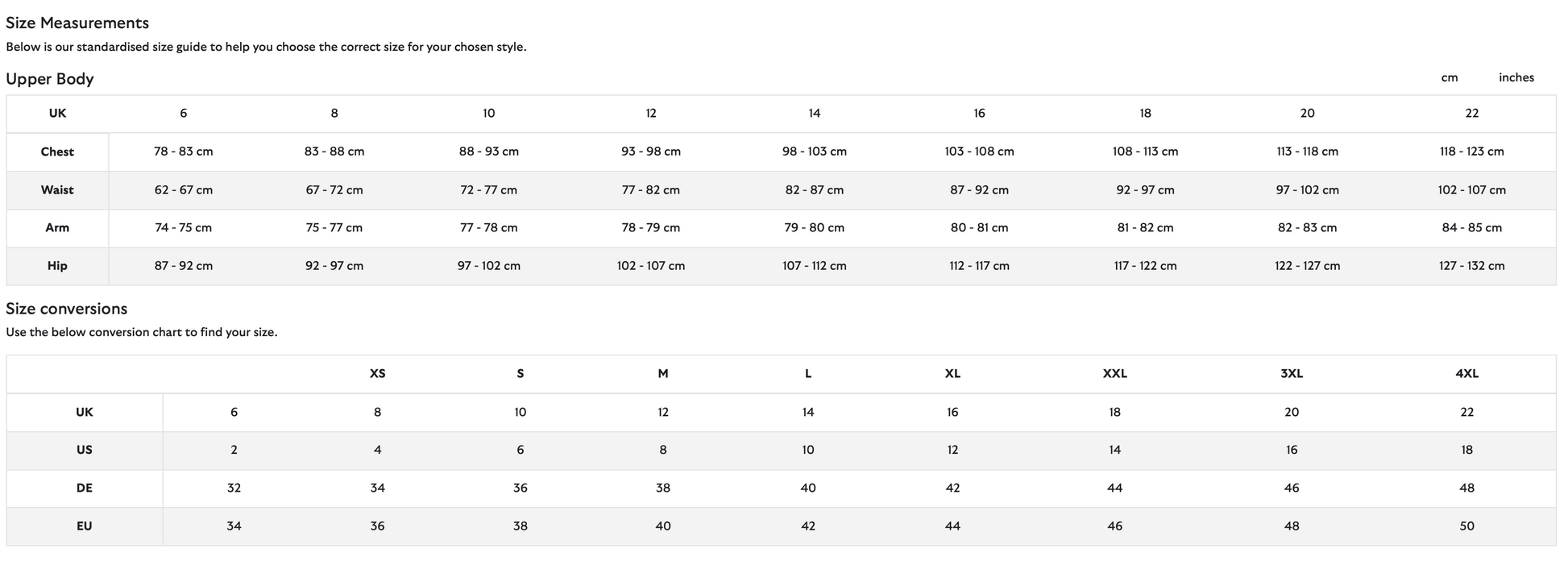Select the cm unit option

click(x=1449, y=77)
